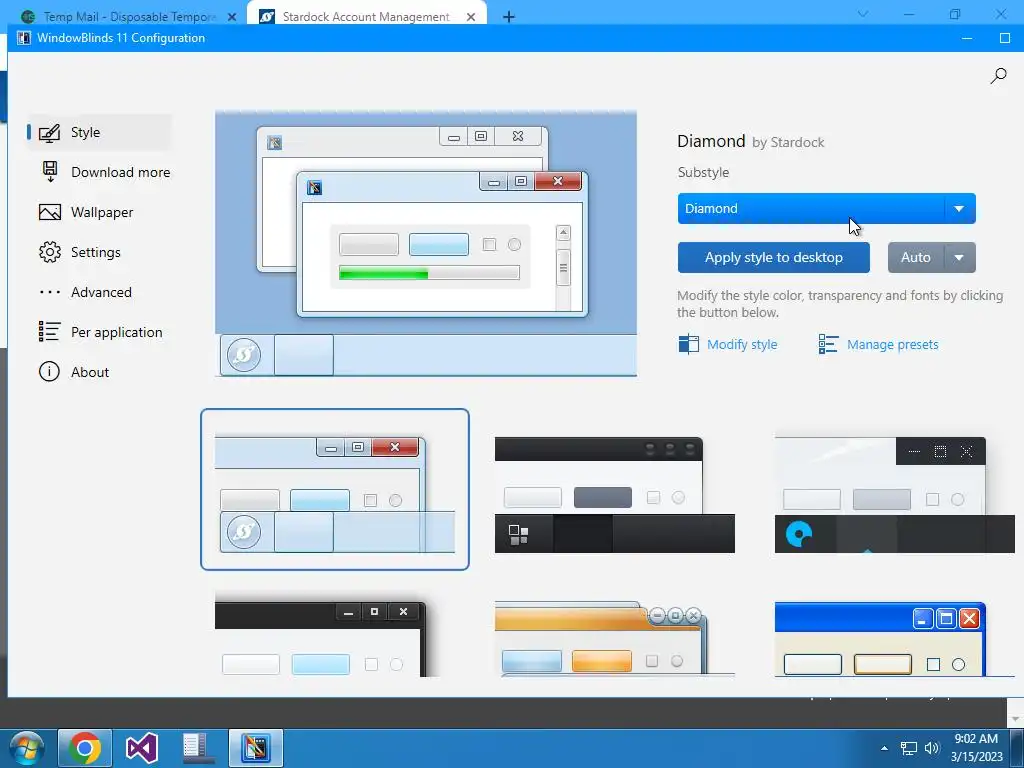
Task: Click the substyle dropdown arrow
Action: 959,208
